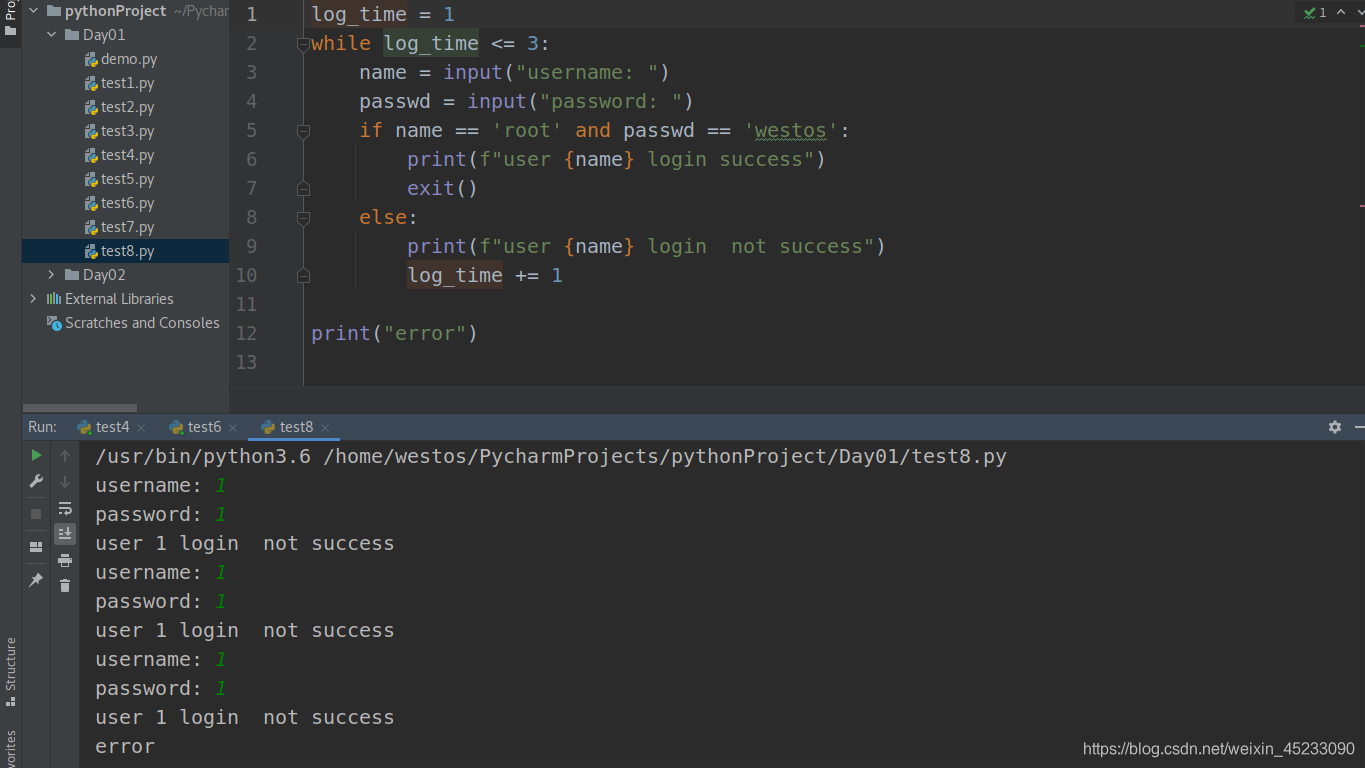The width and height of the screenshot is (1365, 768).
Task: Click print("error") on line 12
Action: pos(394,333)
